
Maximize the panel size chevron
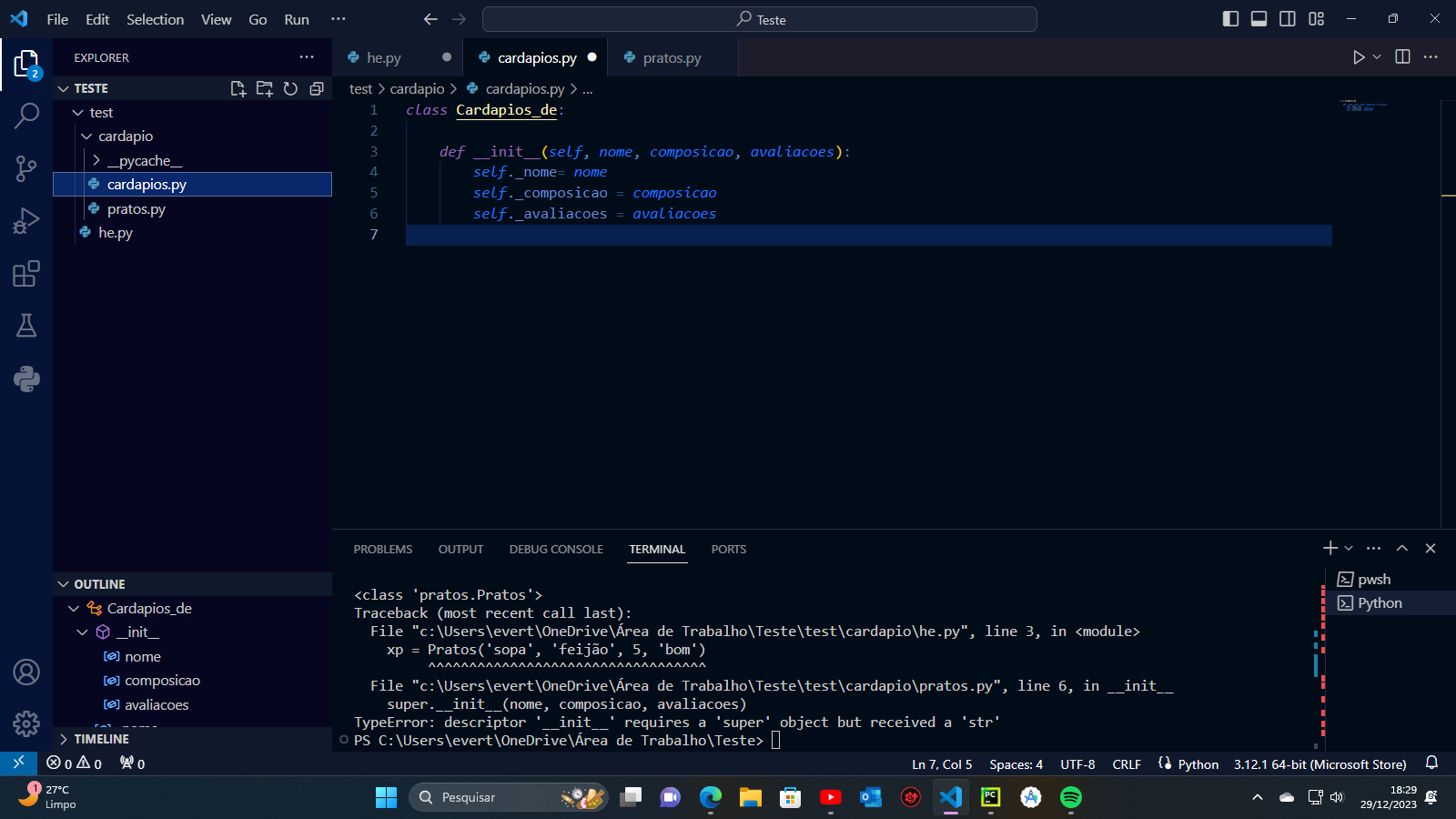click(1402, 548)
